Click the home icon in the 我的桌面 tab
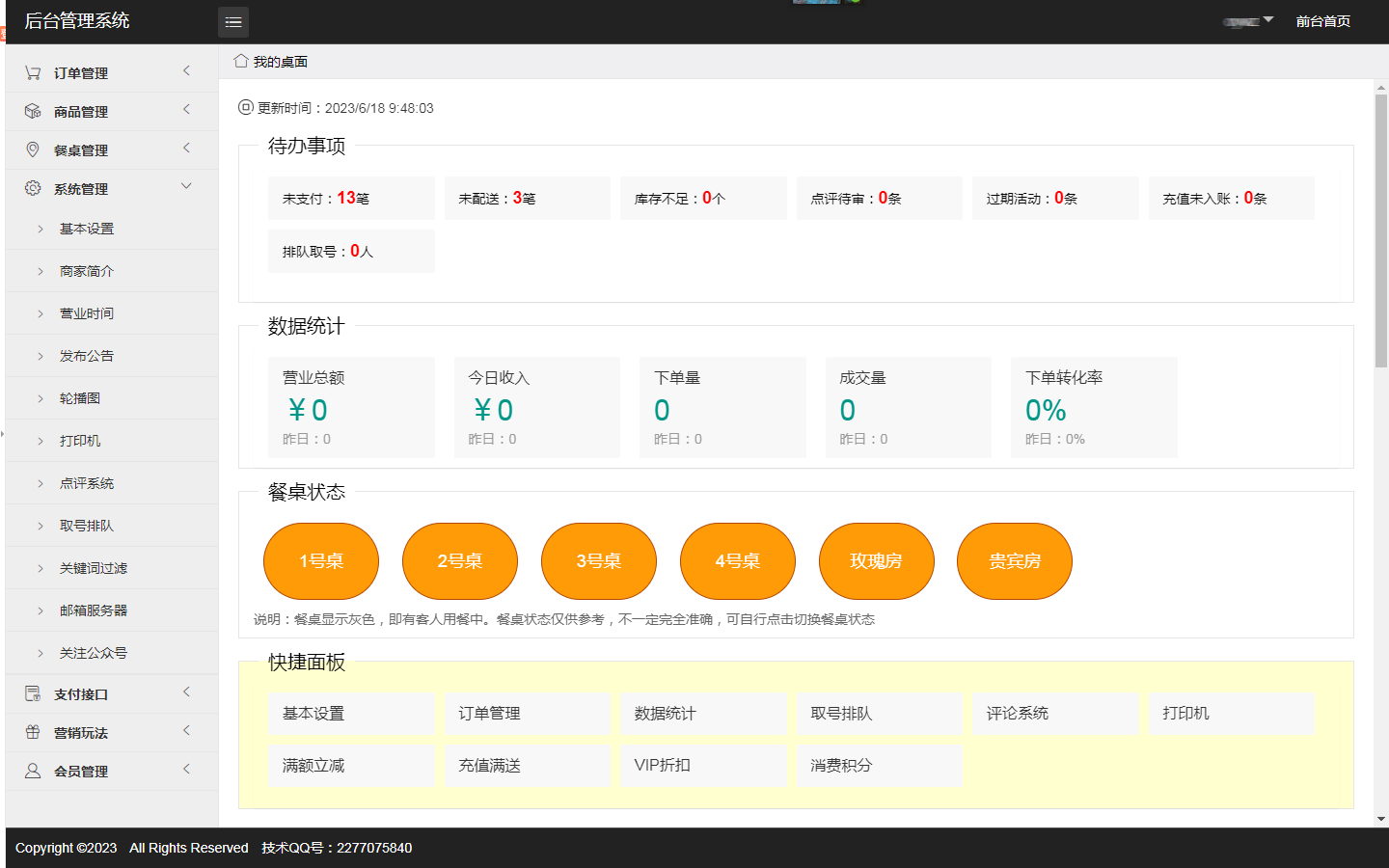The width and height of the screenshot is (1389, 868). pyautogui.click(x=241, y=61)
